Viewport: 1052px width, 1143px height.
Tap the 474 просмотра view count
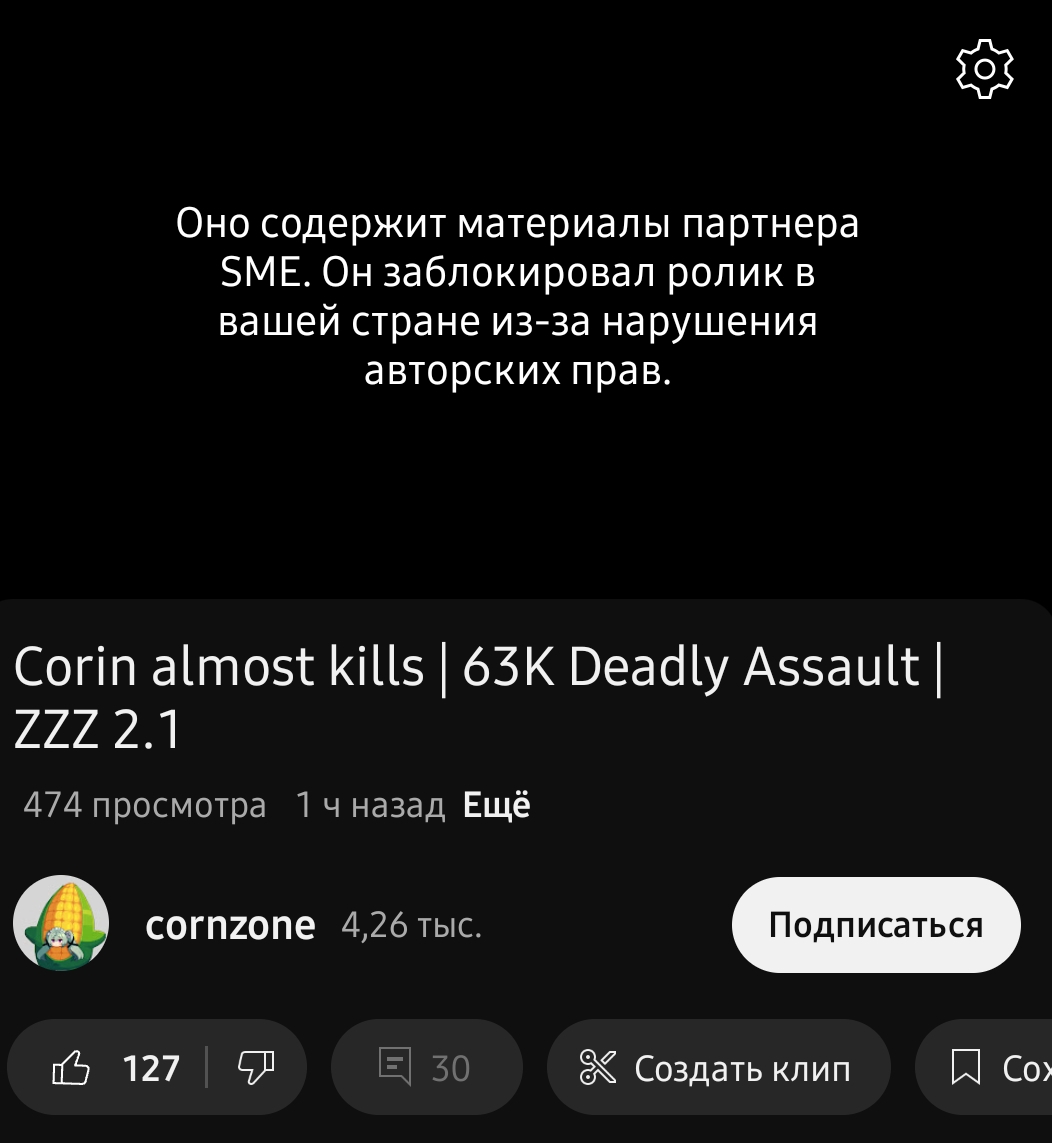point(144,805)
